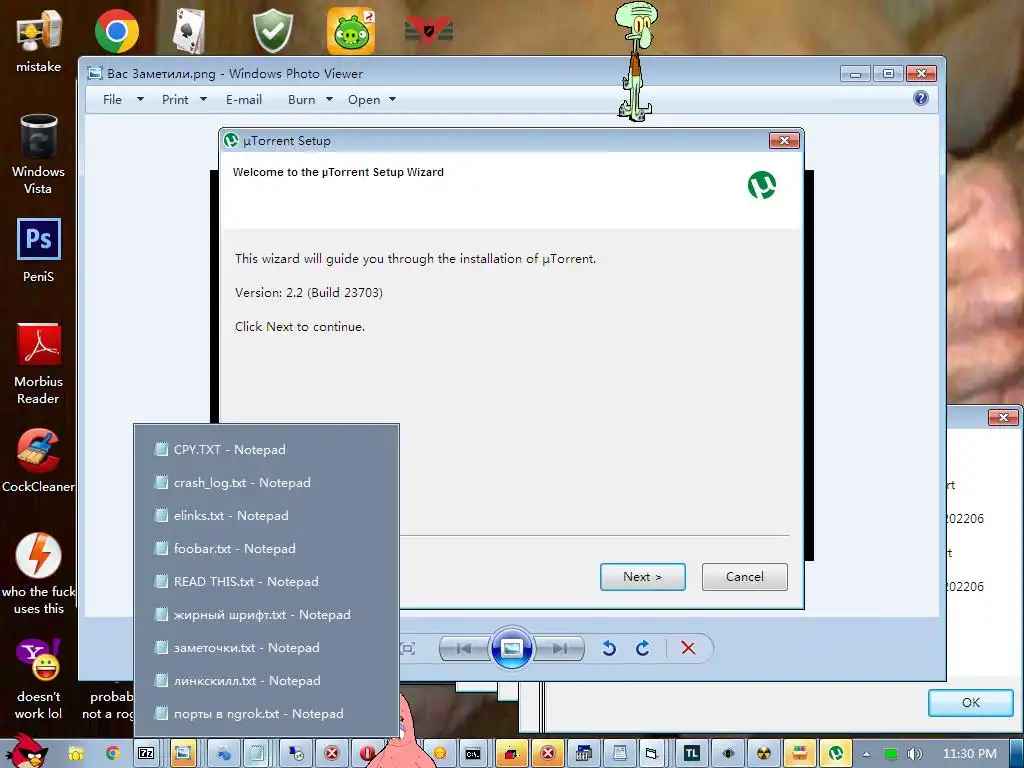
Task: Rotate the image counterclockwise
Action: (609, 648)
